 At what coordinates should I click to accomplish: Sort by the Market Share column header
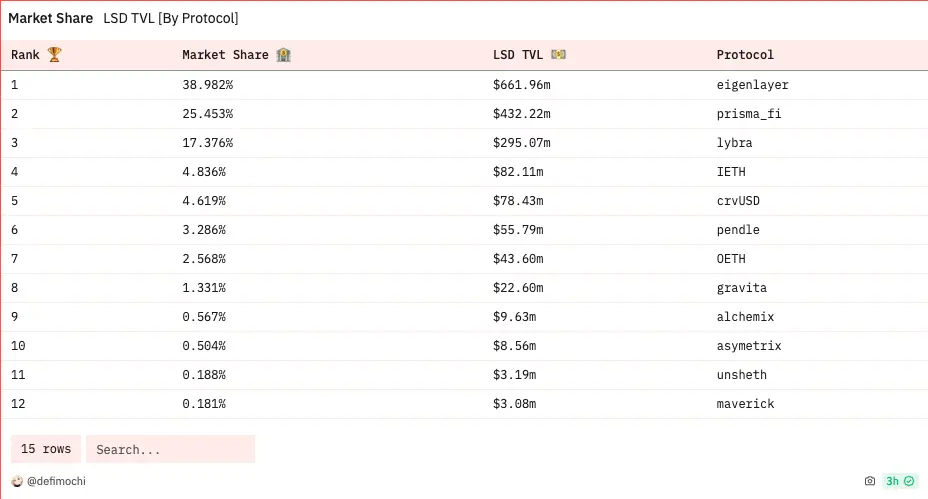[x=225, y=54]
